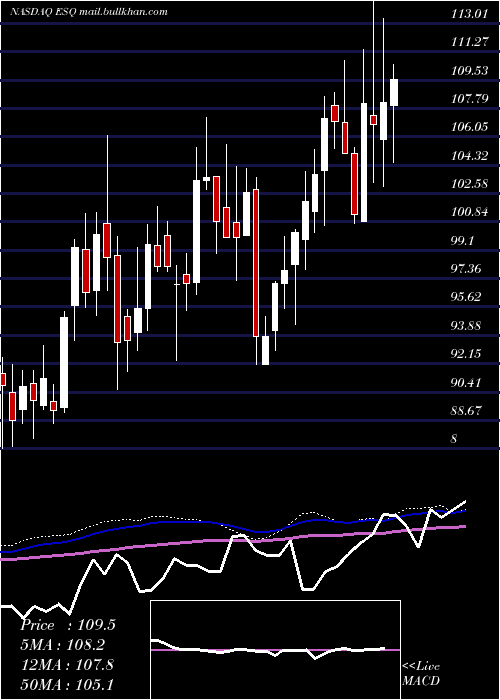
Task: Click the tall red candlestick dropping to 93.88
Action: point(256,262)
